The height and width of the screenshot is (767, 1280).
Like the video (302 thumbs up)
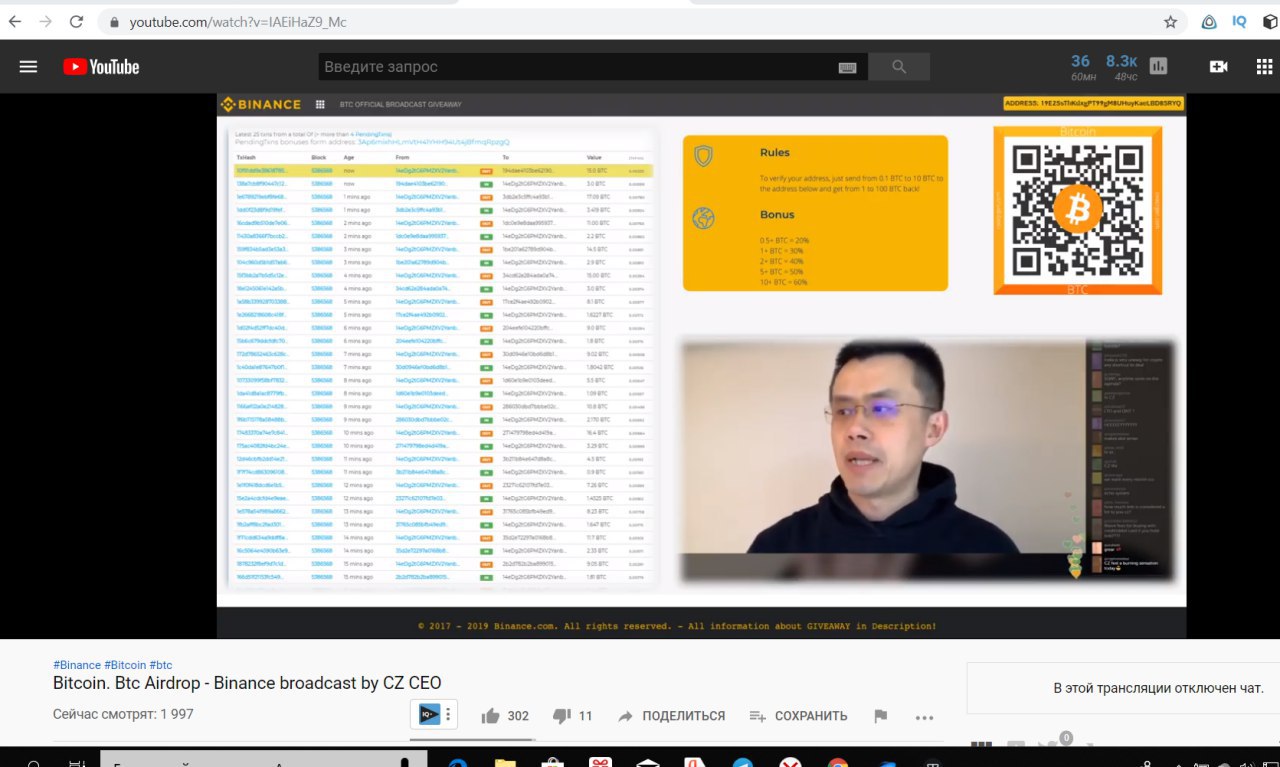(x=505, y=716)
